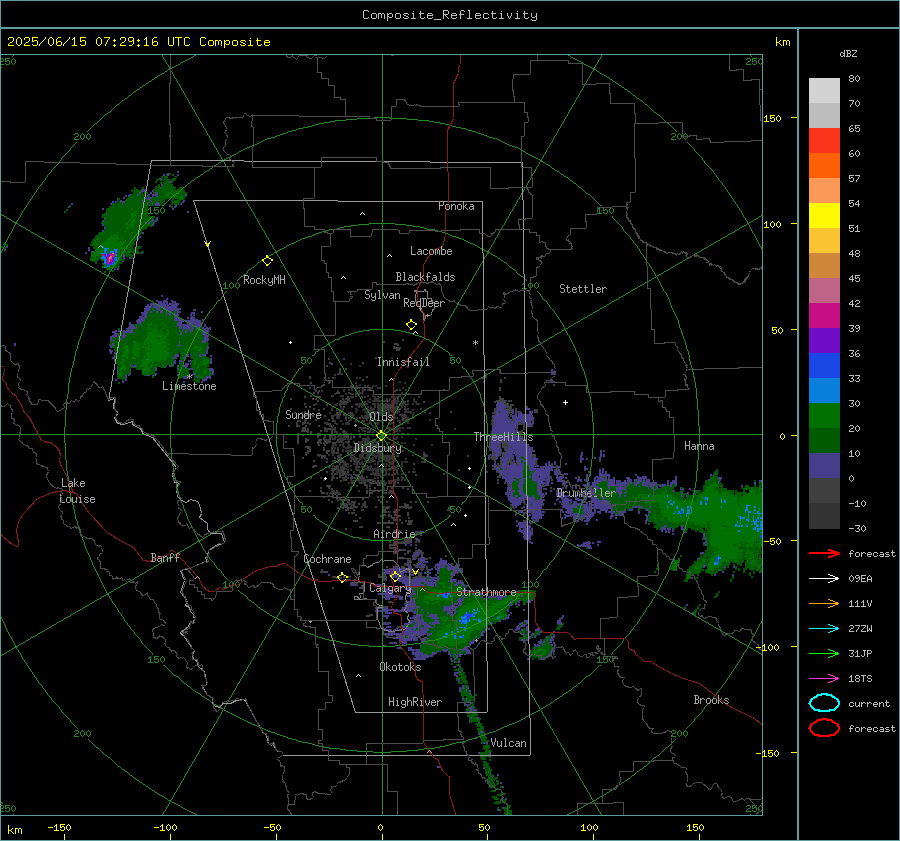Select the Olds label

381,417
